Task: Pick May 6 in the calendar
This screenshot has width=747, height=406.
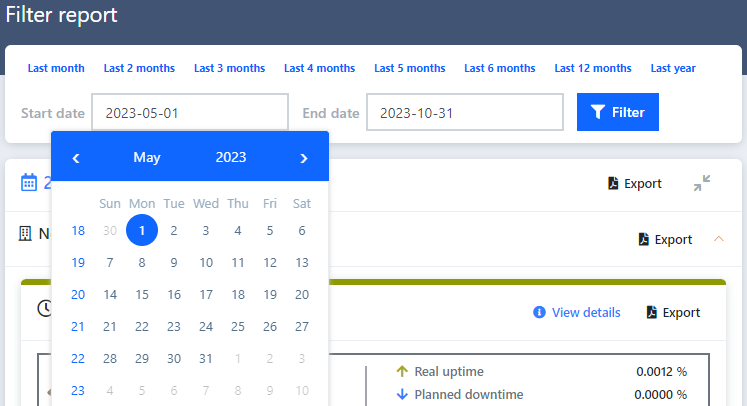Action: coord(302,231)
